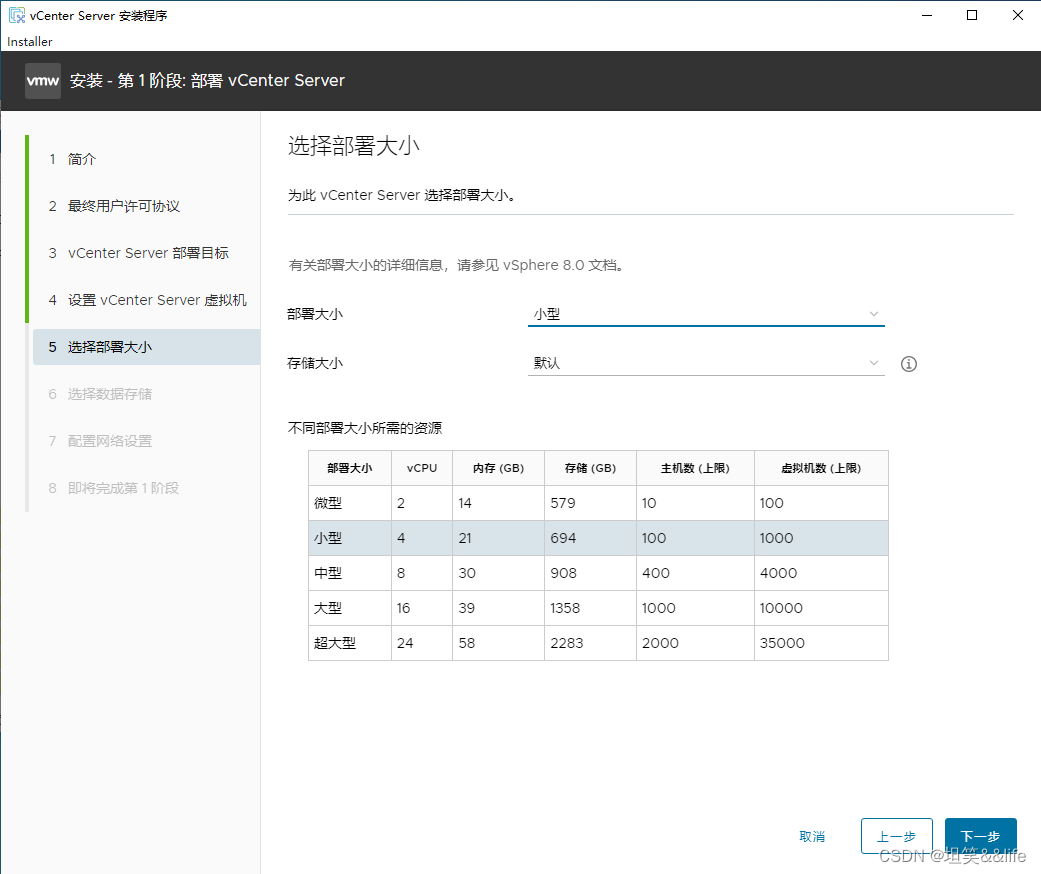Click the 小型 row label in table
Image resolution: width=1041 pixels, height=874 pixels.
328,539
